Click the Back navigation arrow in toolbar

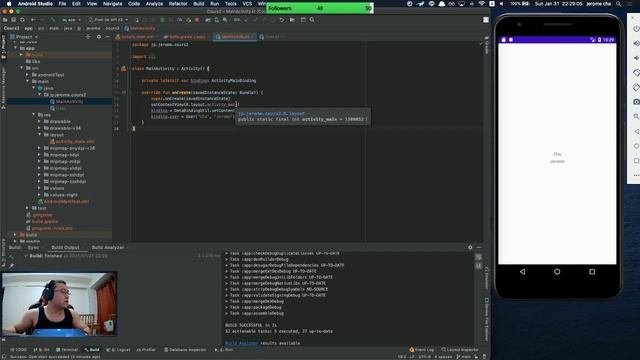click(33, 20)
